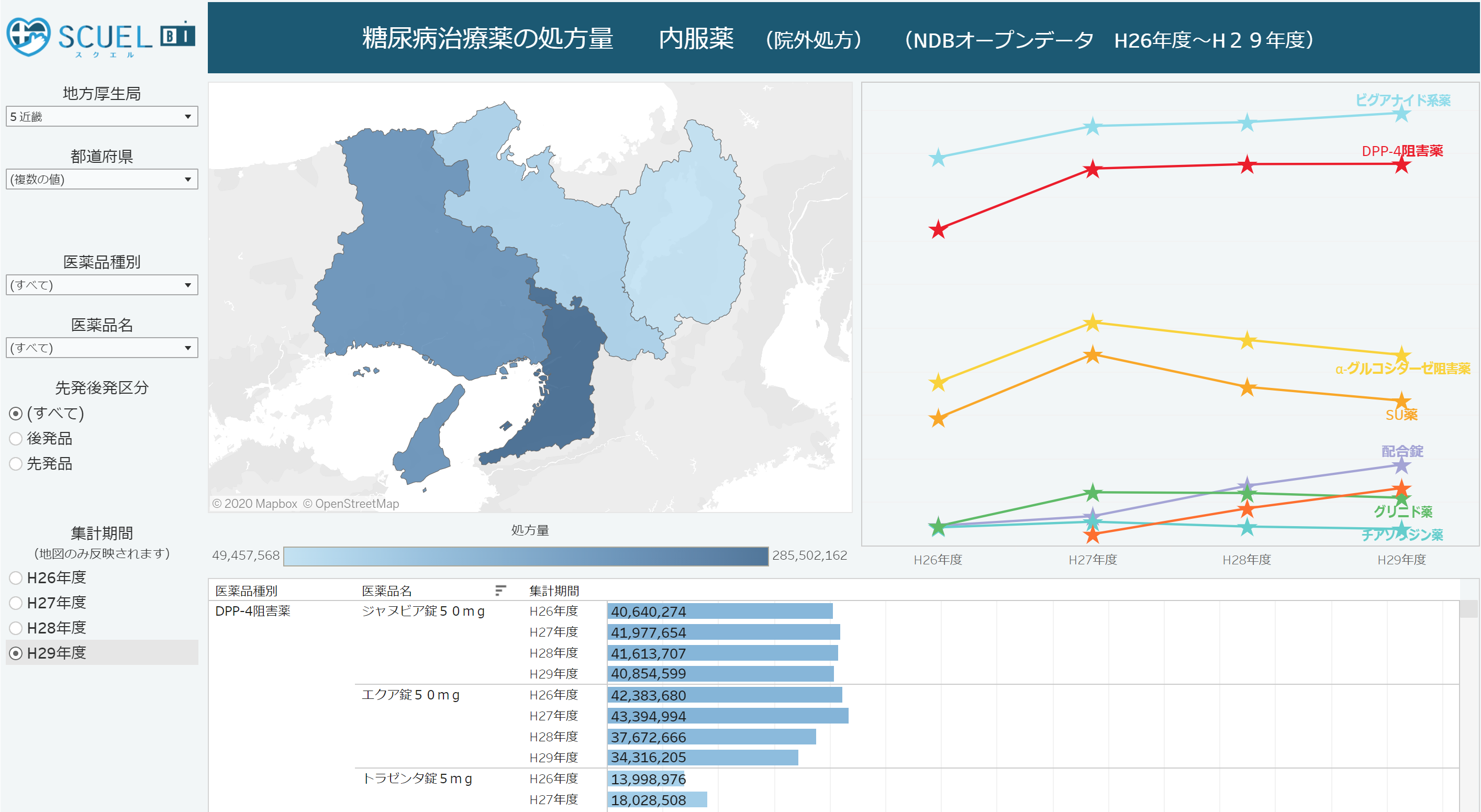The width and height of the screenshot is (1481, 812).
Task: Open the 医薬品名 filter dropdown
Action: click(102, 348)
